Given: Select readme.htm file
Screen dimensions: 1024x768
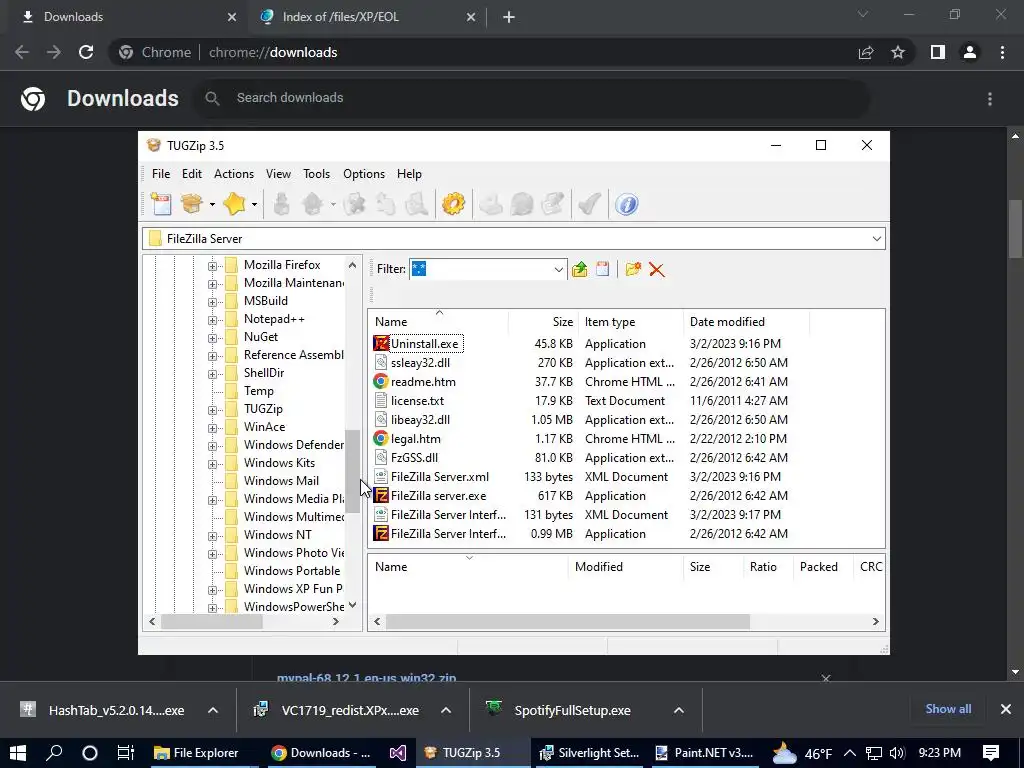Looking at the screenshot, I should pyautogui.click(x=423, y=381).
